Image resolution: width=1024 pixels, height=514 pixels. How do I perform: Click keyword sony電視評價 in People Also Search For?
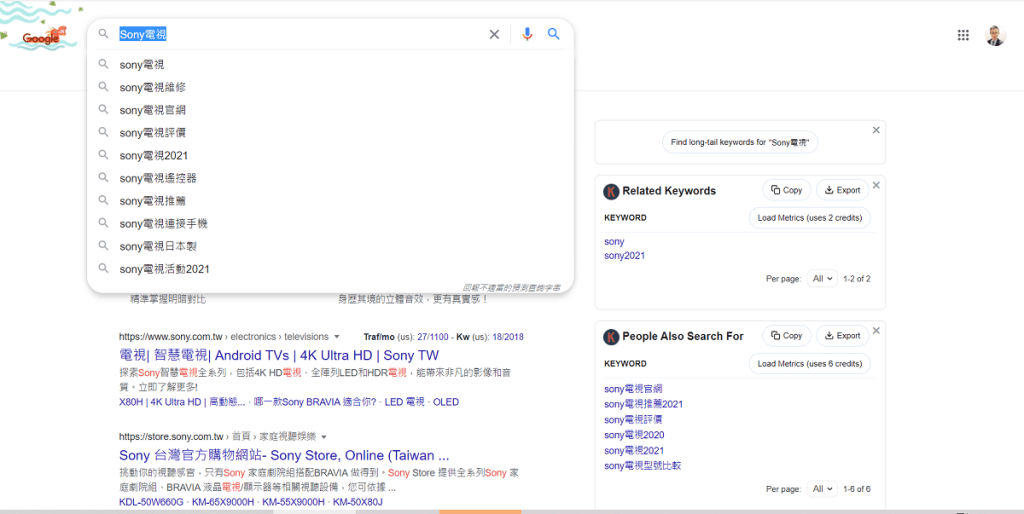tap(633, 419)
